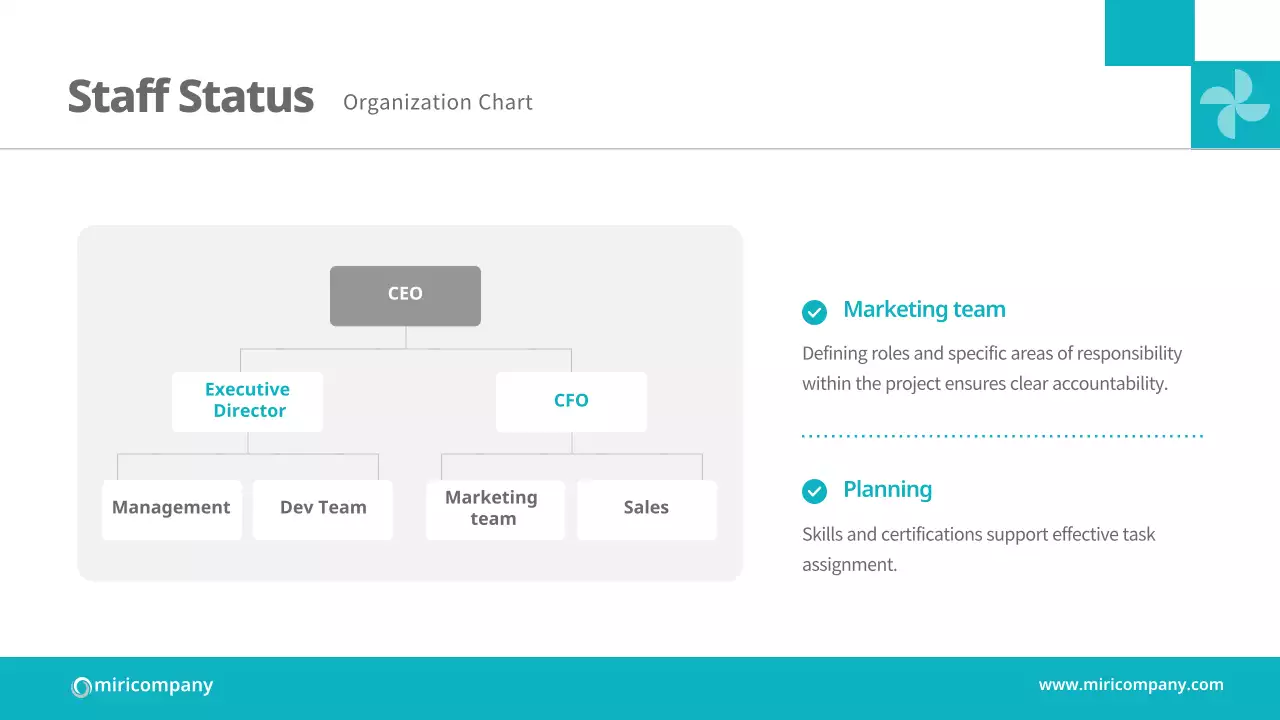1280x720 pixels.
Task: Select the Management box
Action: pyautogui.click(x=171, y=509)
